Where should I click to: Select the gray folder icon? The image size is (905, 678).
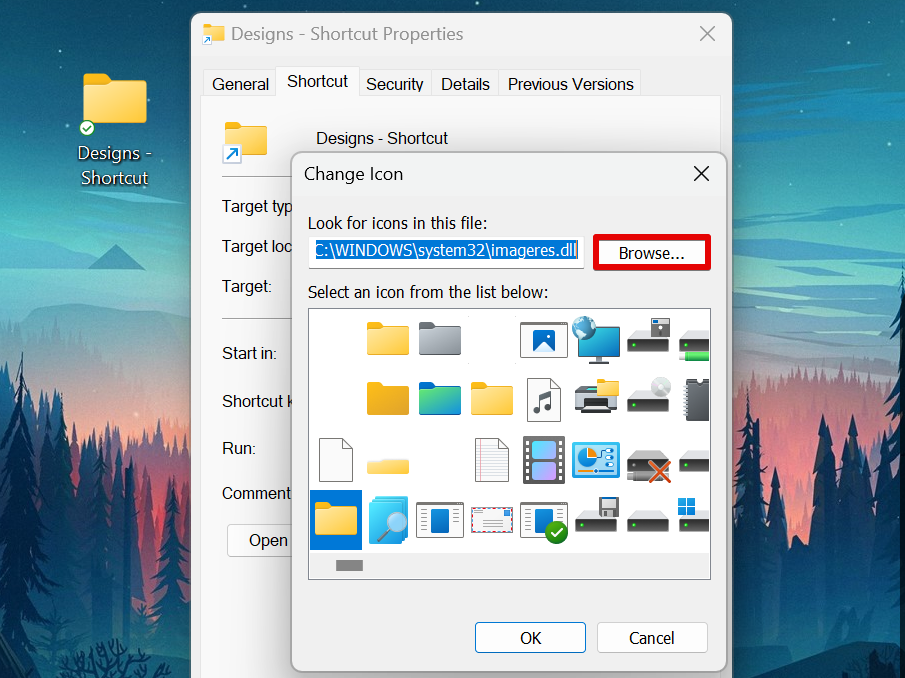click(x=440, y=339)
